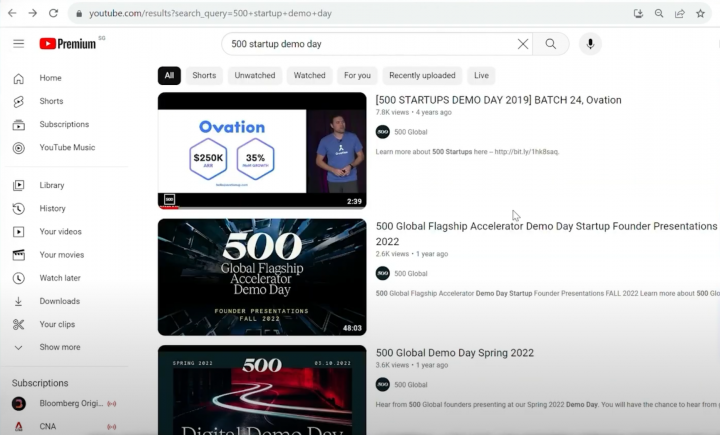
Task: Reload the page in browser toolbar
Action: [52, 14]
